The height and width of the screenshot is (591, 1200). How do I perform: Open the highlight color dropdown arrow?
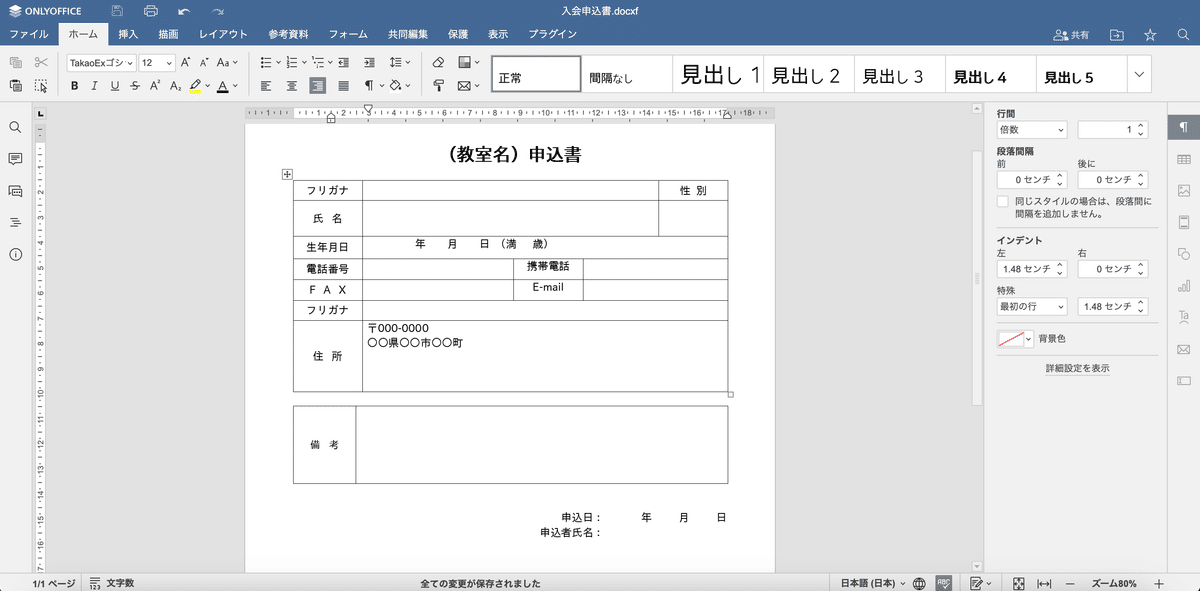[x=208, y=86]
